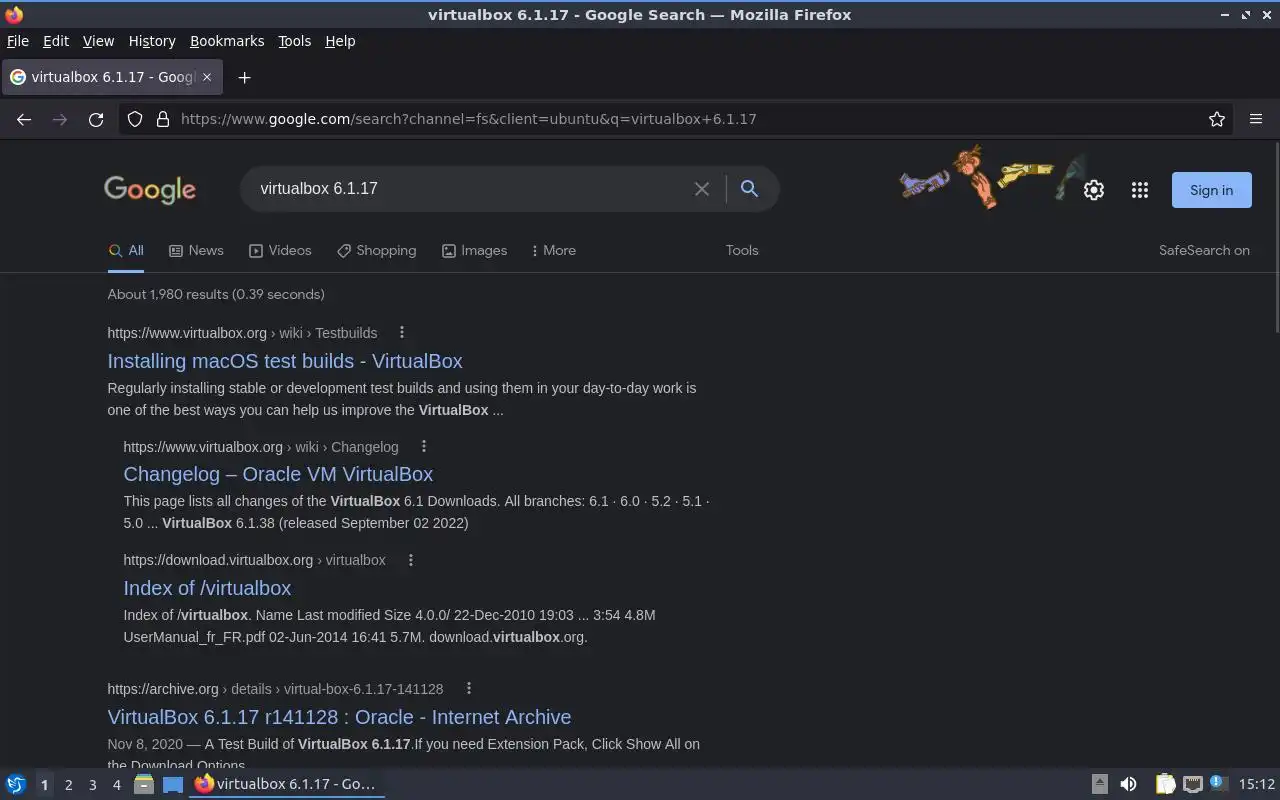Open the Edit menu
Screen dimensions: 1280x800
[x=56, y=41]
